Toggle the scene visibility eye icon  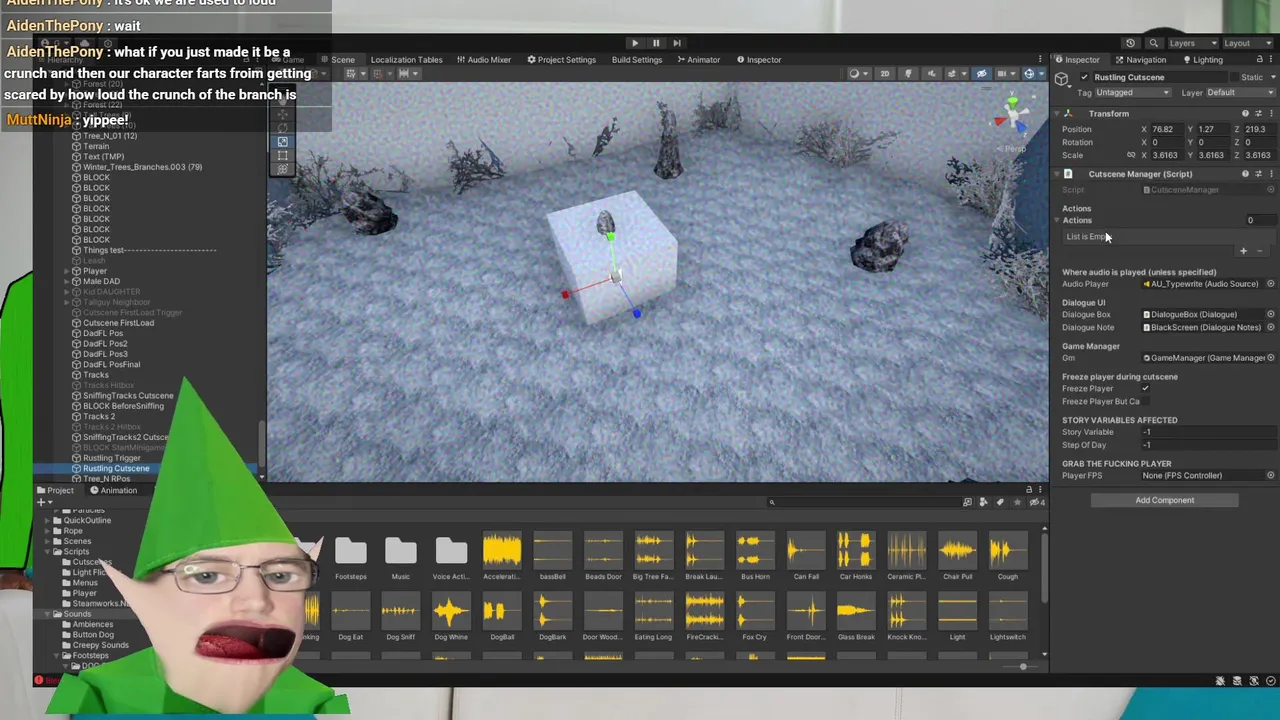(x=981, y=74)
